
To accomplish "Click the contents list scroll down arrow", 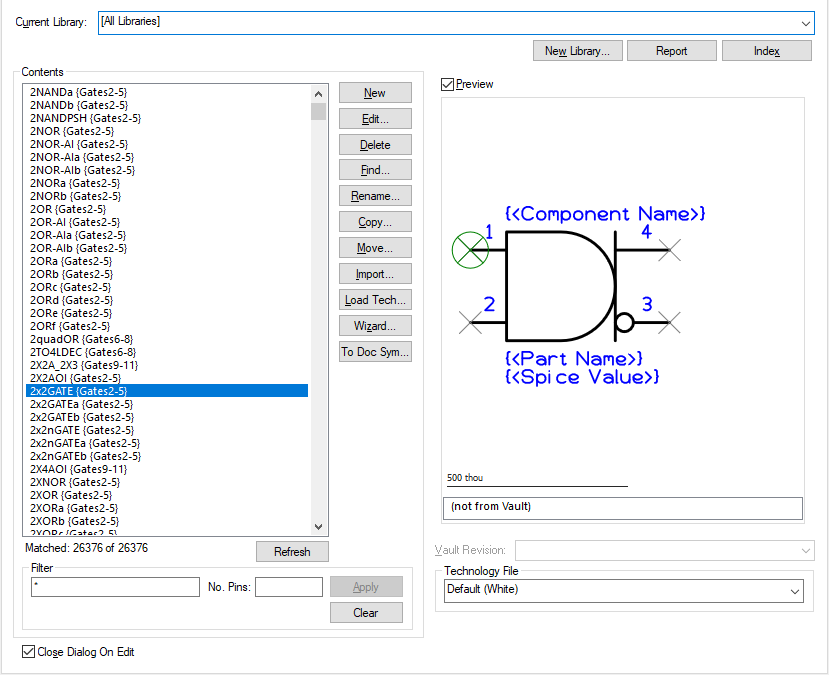I will click(318, 527).
